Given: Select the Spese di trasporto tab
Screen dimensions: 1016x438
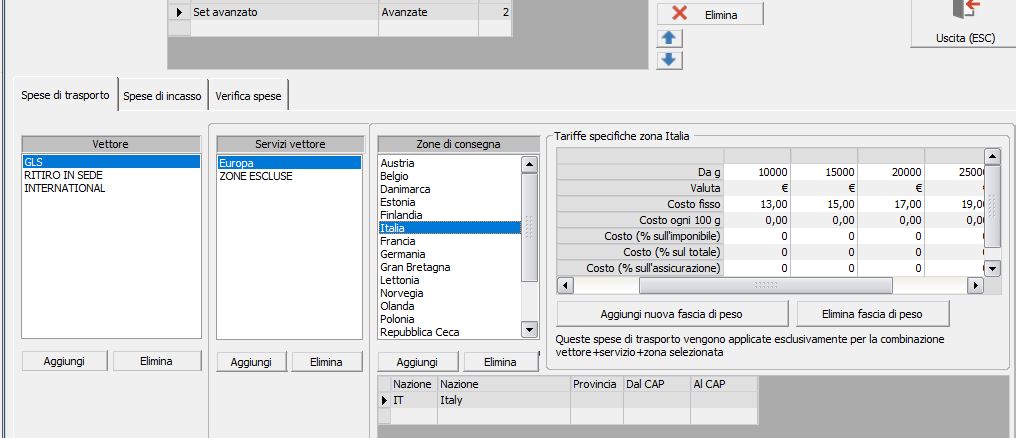Looking at the screenshot, I should (66, 95).
